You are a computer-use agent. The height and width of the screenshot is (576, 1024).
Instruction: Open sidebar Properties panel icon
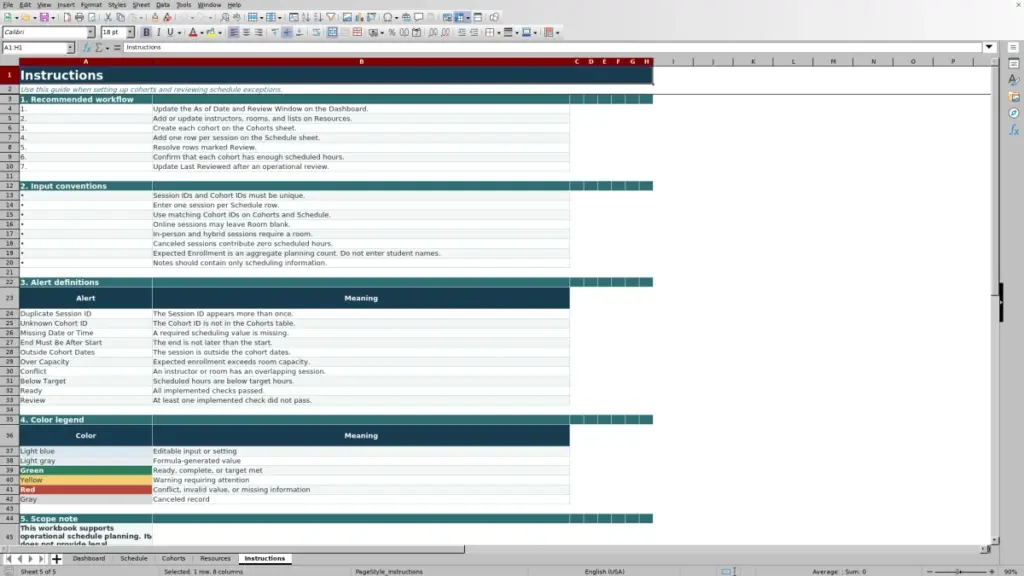pyautogui.click(x=1014, y=63)
